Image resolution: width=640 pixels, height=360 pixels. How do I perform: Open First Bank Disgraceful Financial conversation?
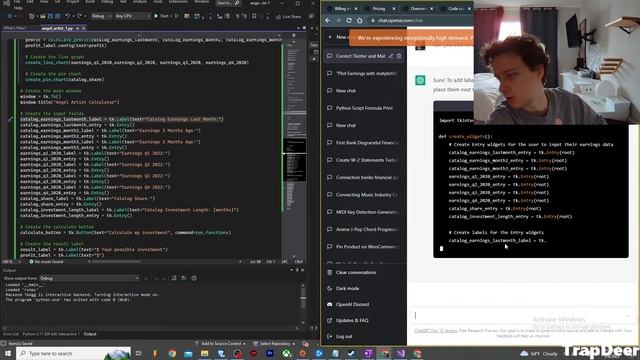(x=364, y=143)
